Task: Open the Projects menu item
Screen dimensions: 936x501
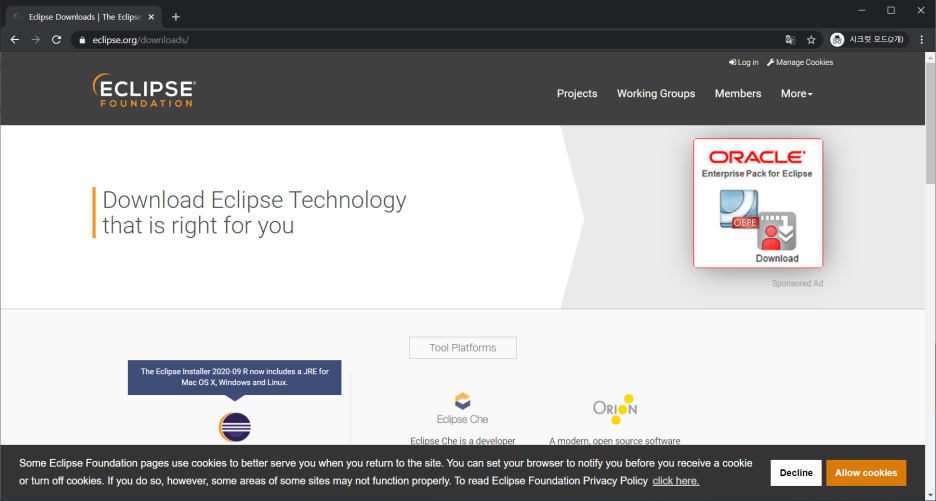Action: 577,93
